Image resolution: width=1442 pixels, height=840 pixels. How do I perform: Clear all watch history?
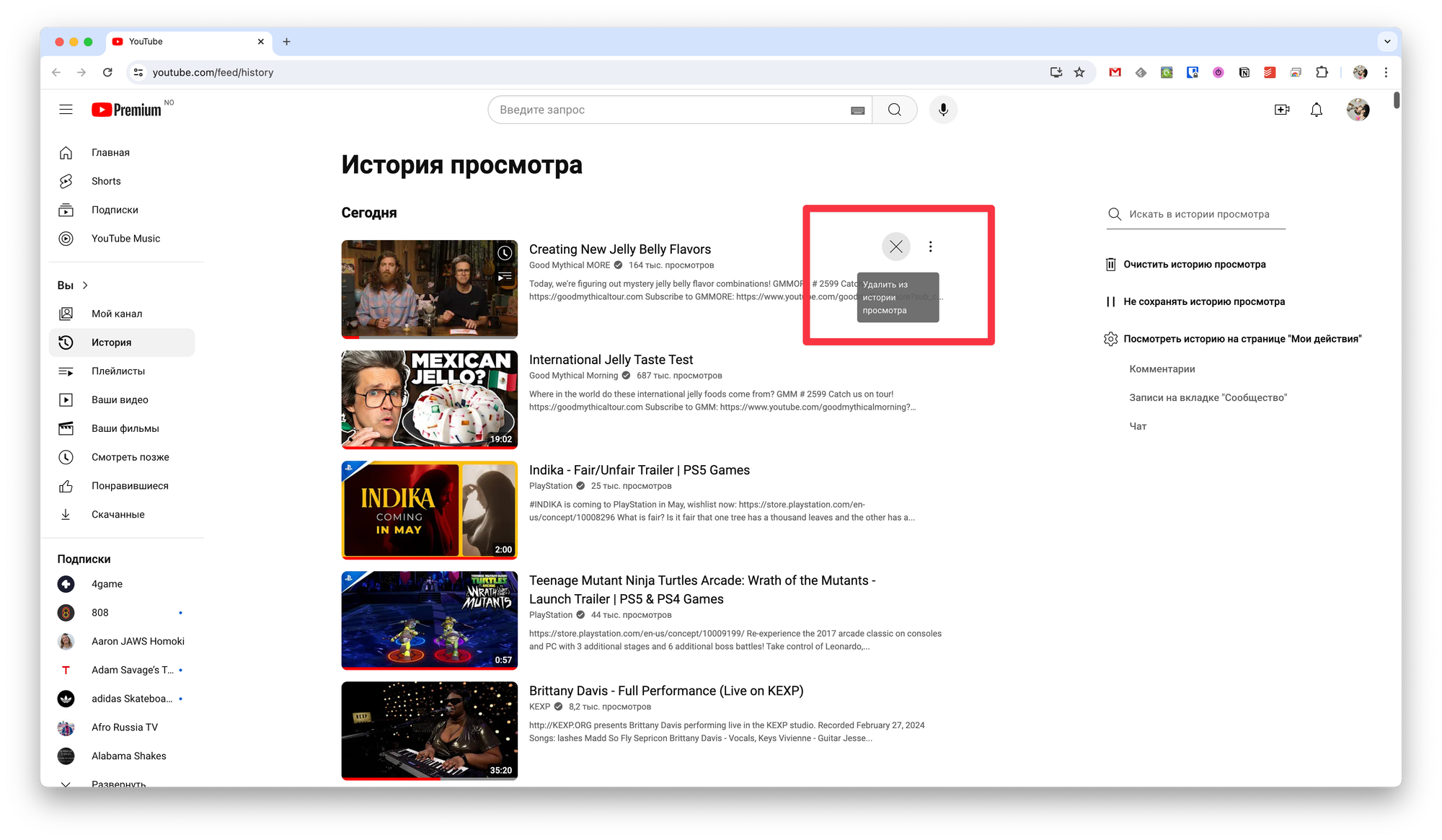coord(1194,265)
